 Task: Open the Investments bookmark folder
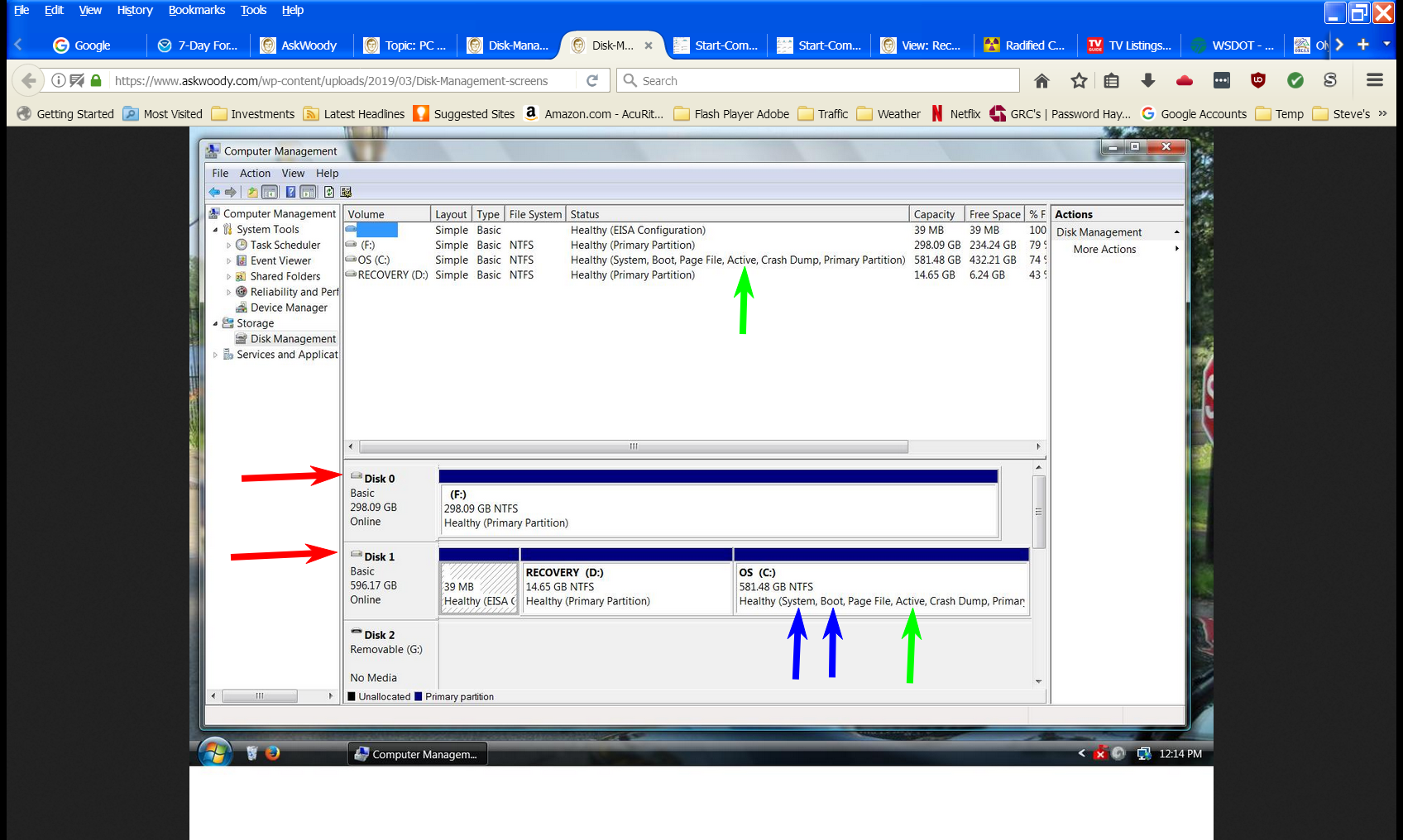253,114
